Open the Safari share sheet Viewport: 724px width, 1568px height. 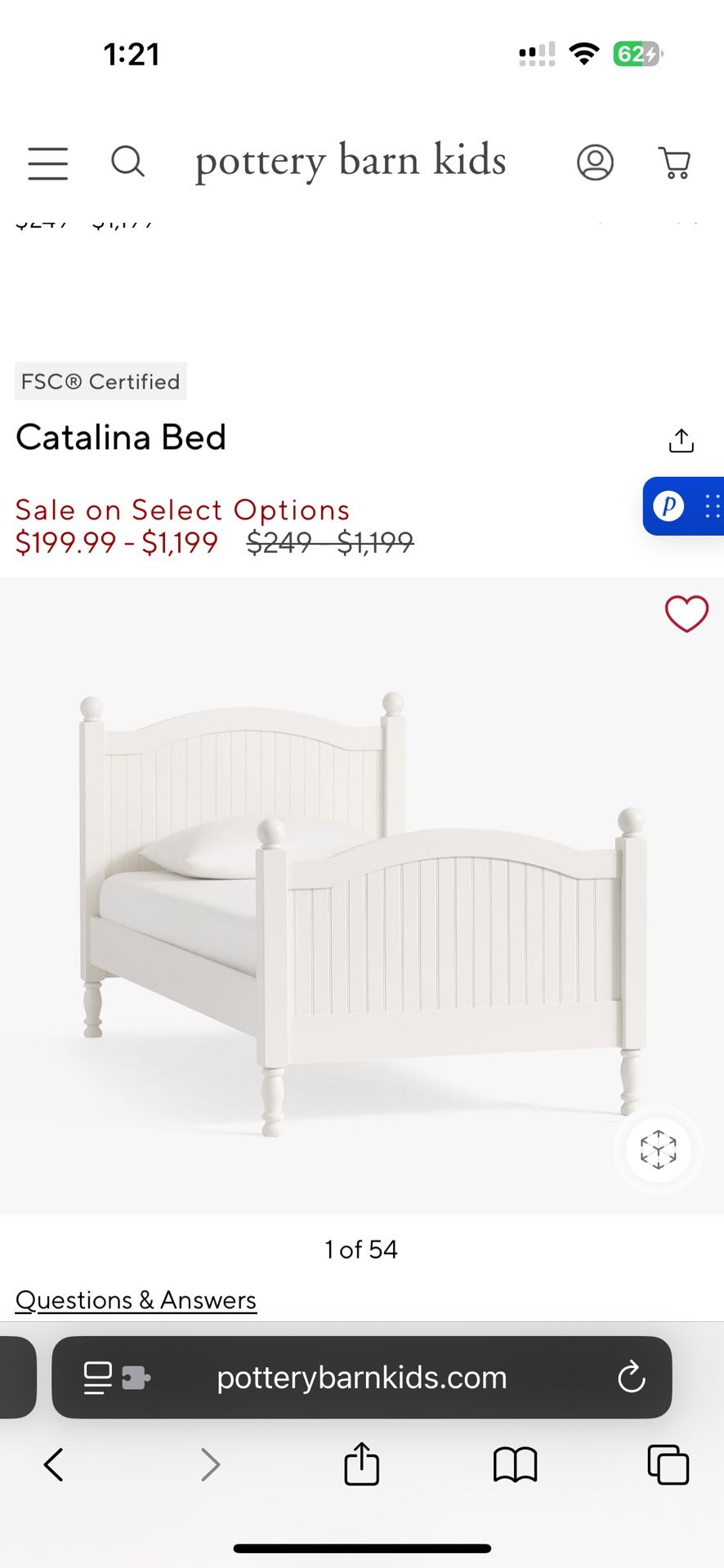coord(361,1463)
